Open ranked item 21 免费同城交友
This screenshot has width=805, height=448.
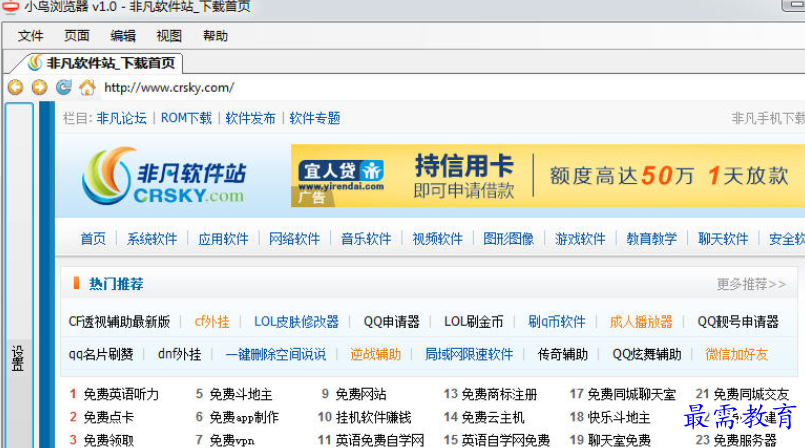(751, 394)
